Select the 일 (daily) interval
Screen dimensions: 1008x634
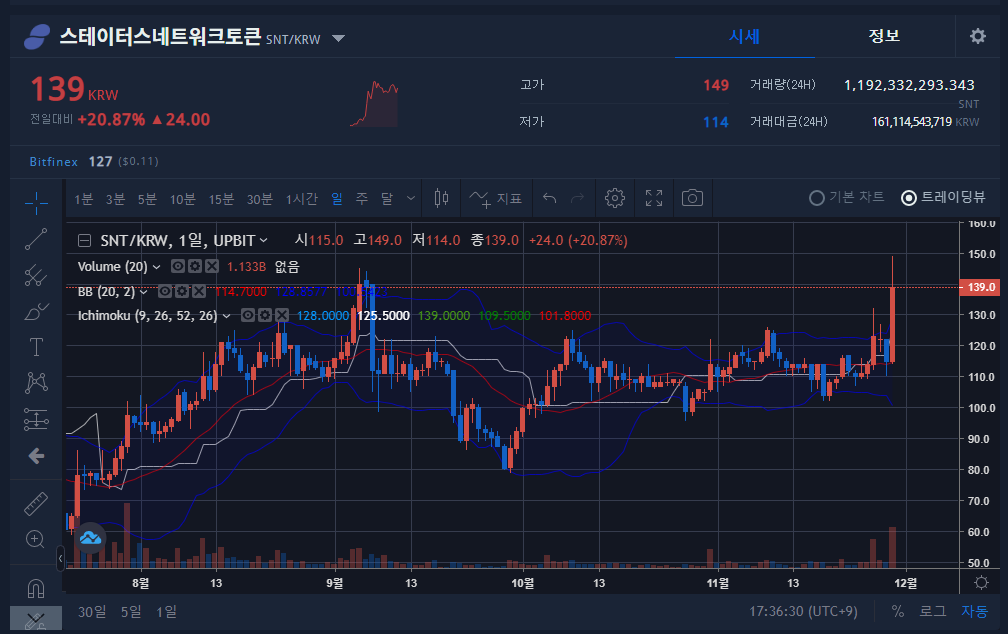(x=337, y=199)
